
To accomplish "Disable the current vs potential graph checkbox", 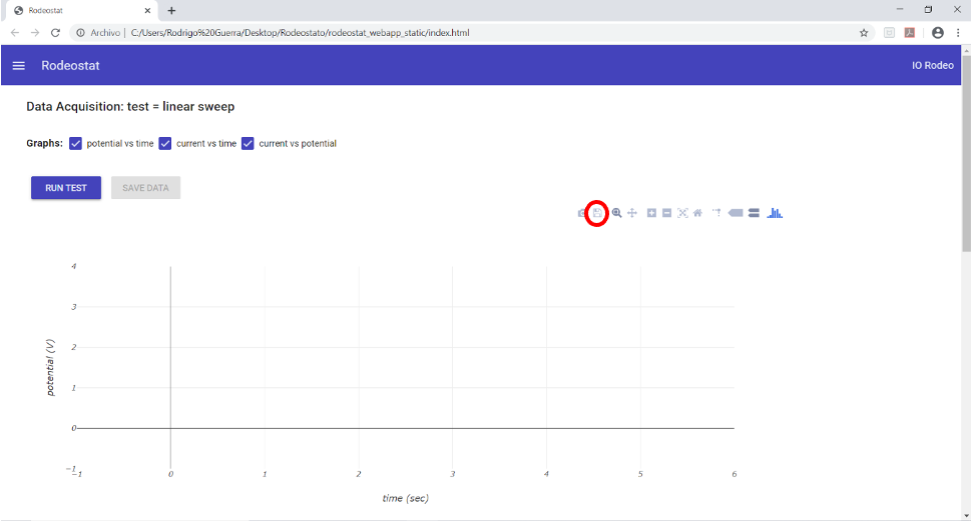I will (248, 144).
